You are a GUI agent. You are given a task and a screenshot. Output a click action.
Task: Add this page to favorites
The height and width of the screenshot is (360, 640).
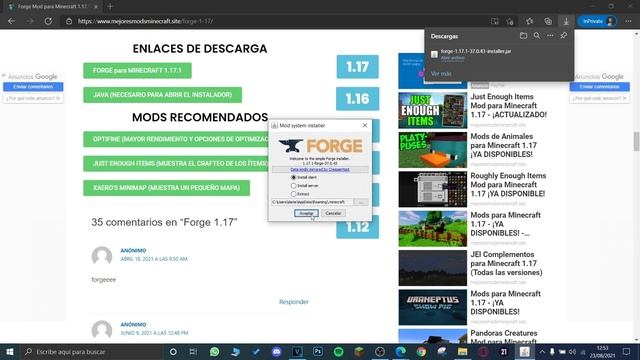pos(510,21)
